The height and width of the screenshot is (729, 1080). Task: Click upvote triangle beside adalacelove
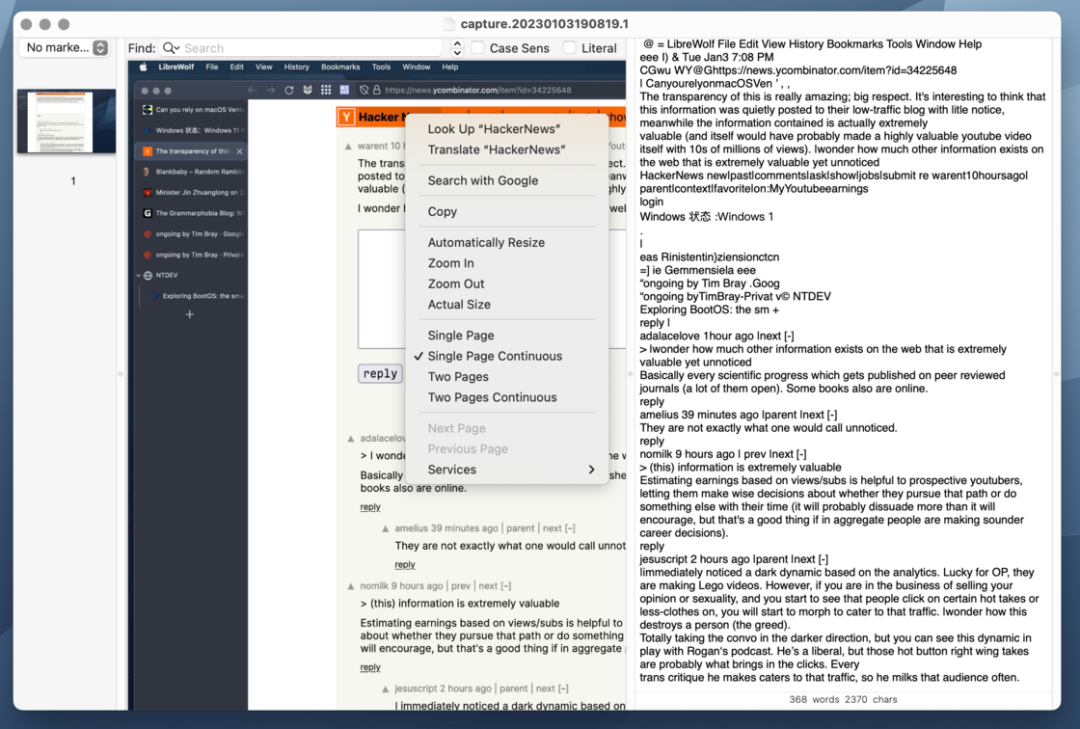[351, 438]
